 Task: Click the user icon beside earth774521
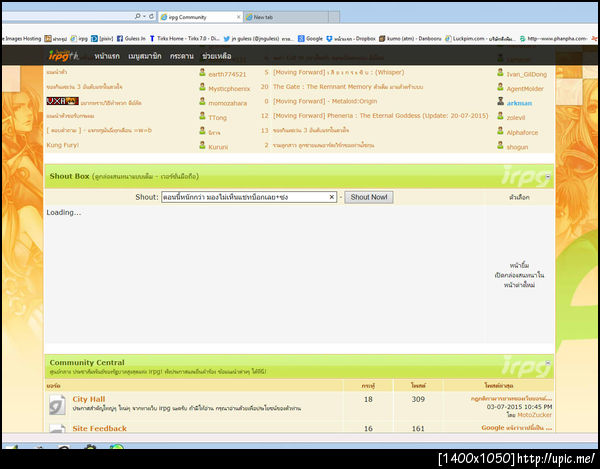pos(202,72)
